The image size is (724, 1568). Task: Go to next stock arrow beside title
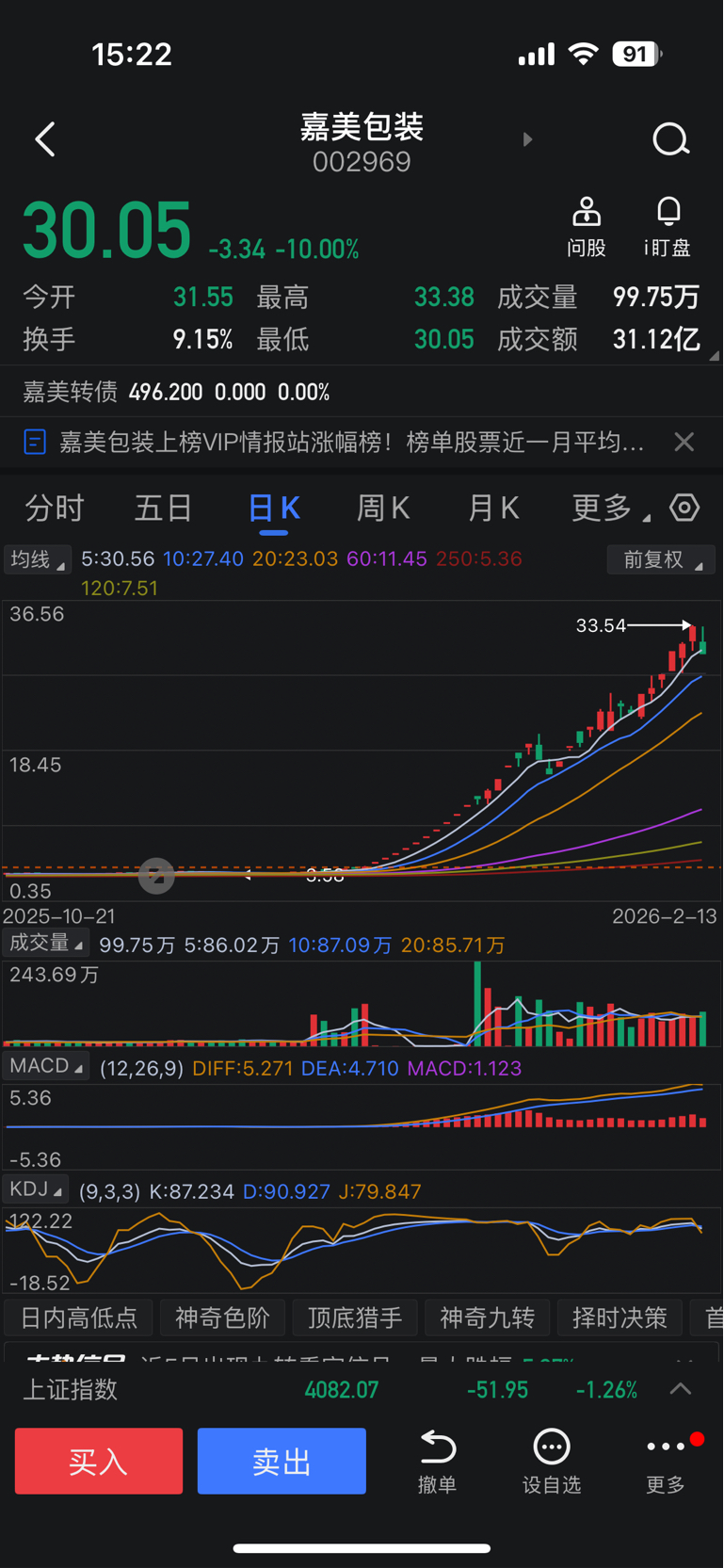point(527,139)
